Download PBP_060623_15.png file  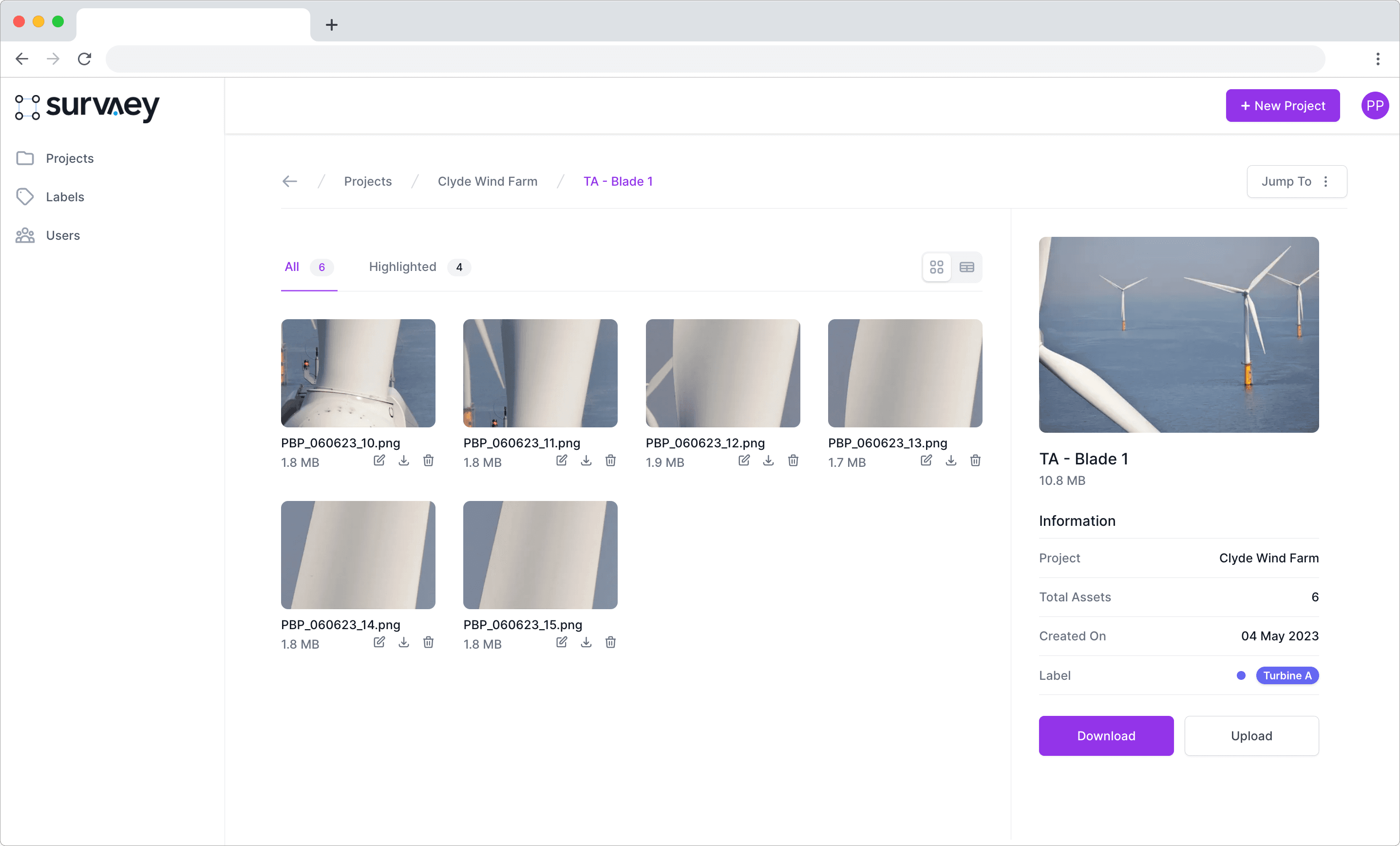tap(586, 642)
